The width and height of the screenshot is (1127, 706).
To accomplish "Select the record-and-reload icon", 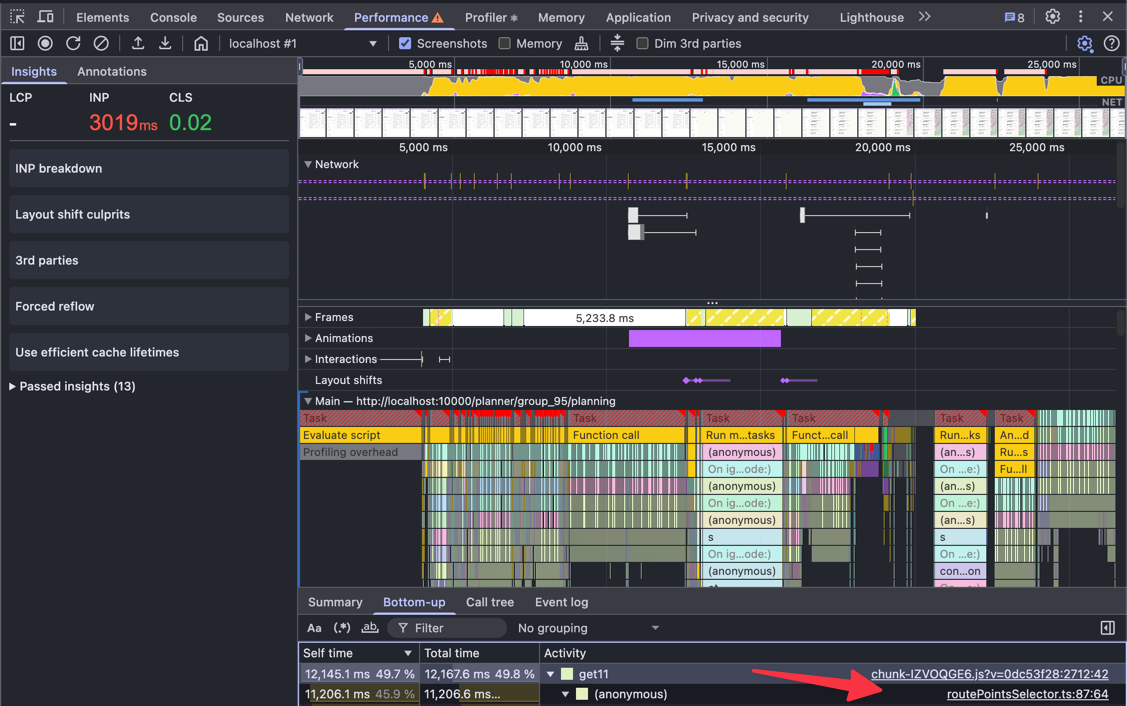I will click(72, 44).
